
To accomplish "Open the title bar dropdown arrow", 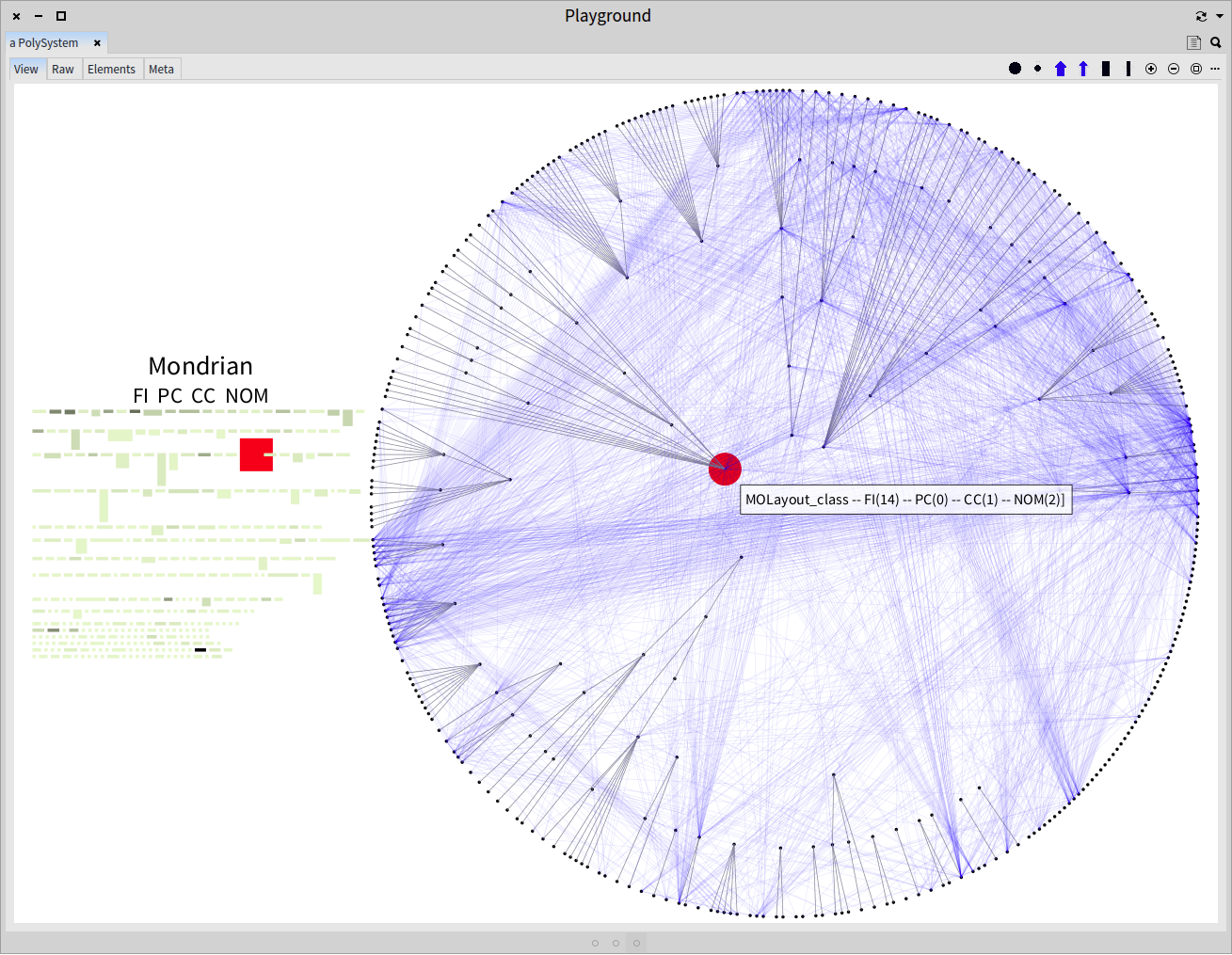I will pos(1220,16).
